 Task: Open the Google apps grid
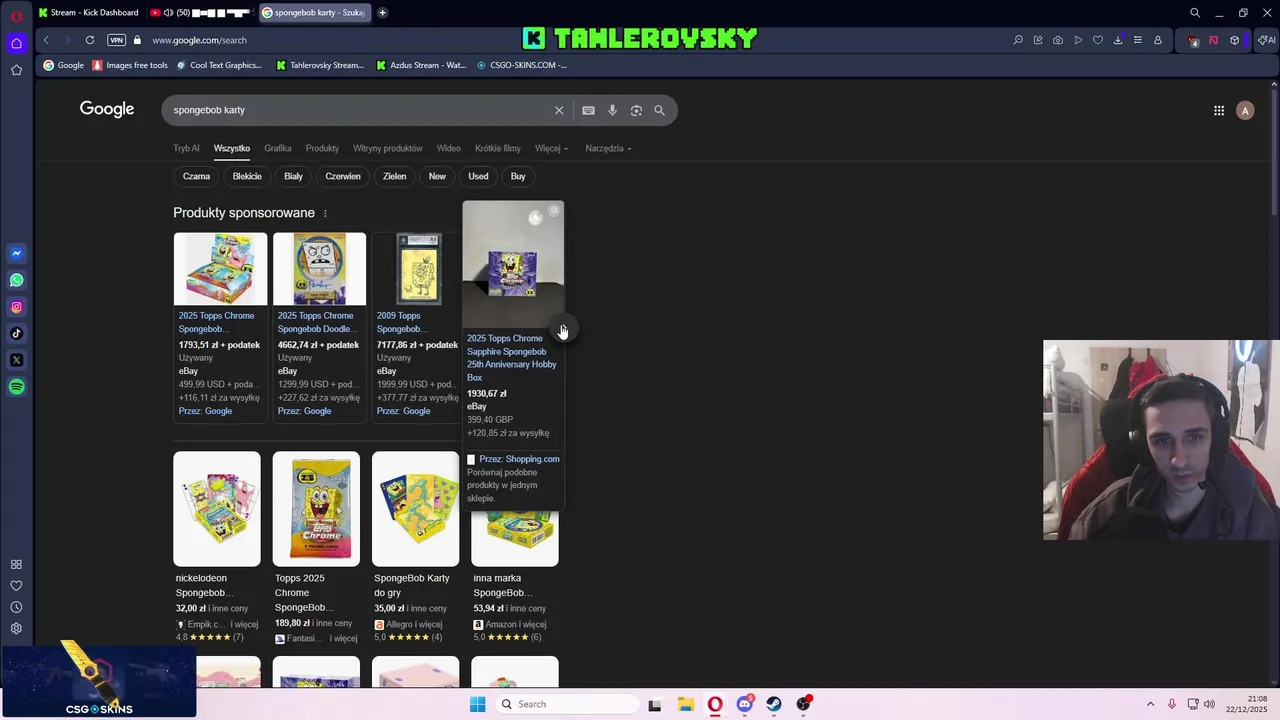[1219, 111]
